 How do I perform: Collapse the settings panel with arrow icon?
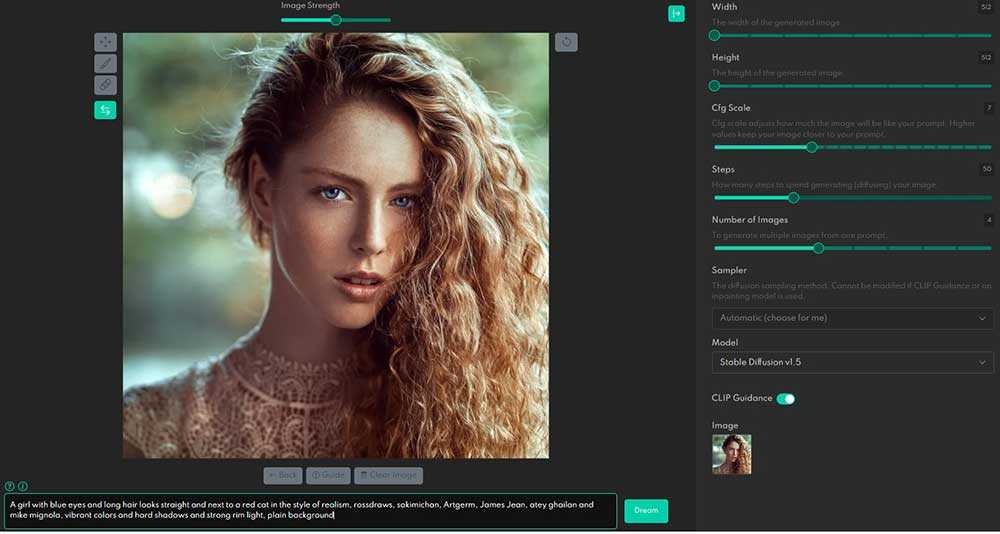click(677, 13)
